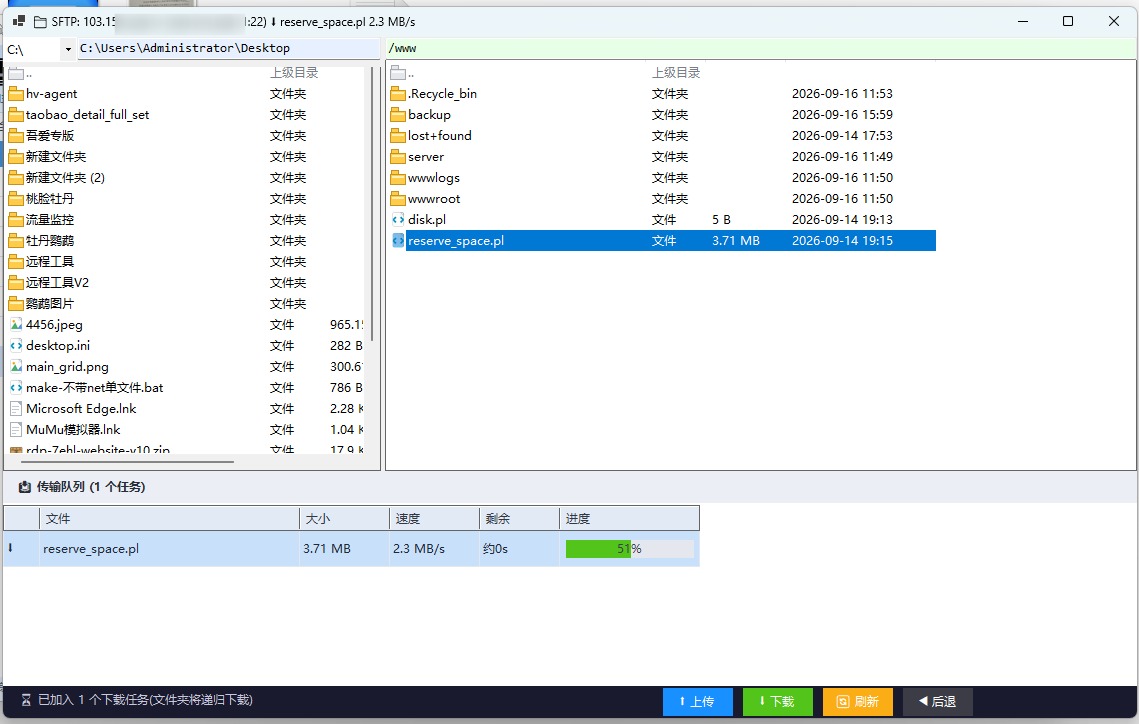This screenshot has height=724, width=1139.
Task: Click the local path input field
Action: [x=228, y=49]
